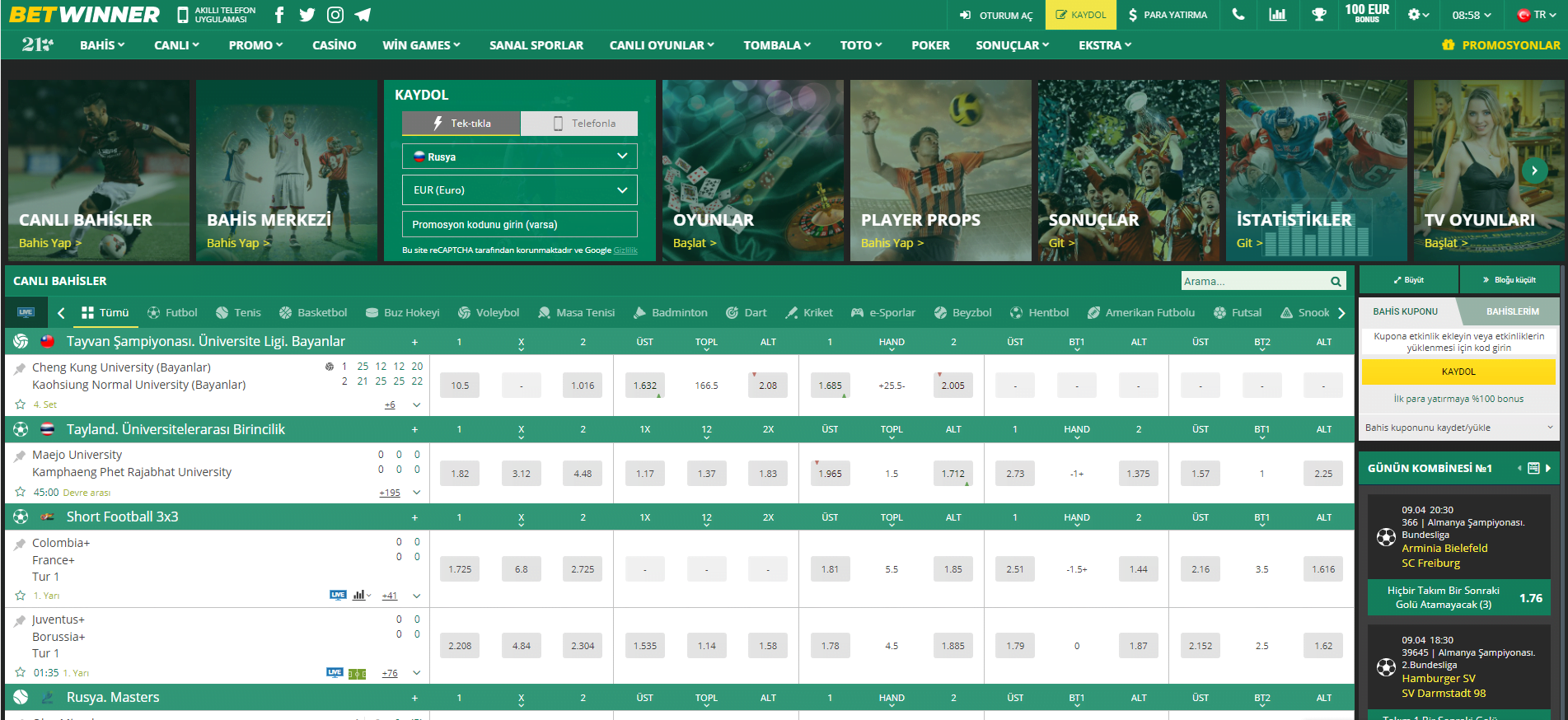Favorite the Maejo University match star
The image size is (1568, 720).
[x=21, y=492]
